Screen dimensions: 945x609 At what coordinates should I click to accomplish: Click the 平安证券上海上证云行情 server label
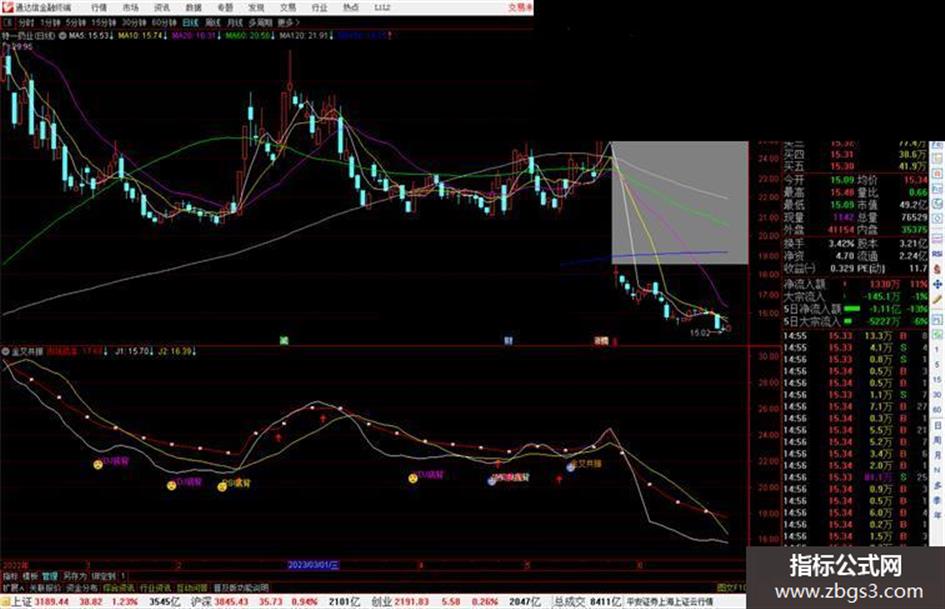pos(670,602)
